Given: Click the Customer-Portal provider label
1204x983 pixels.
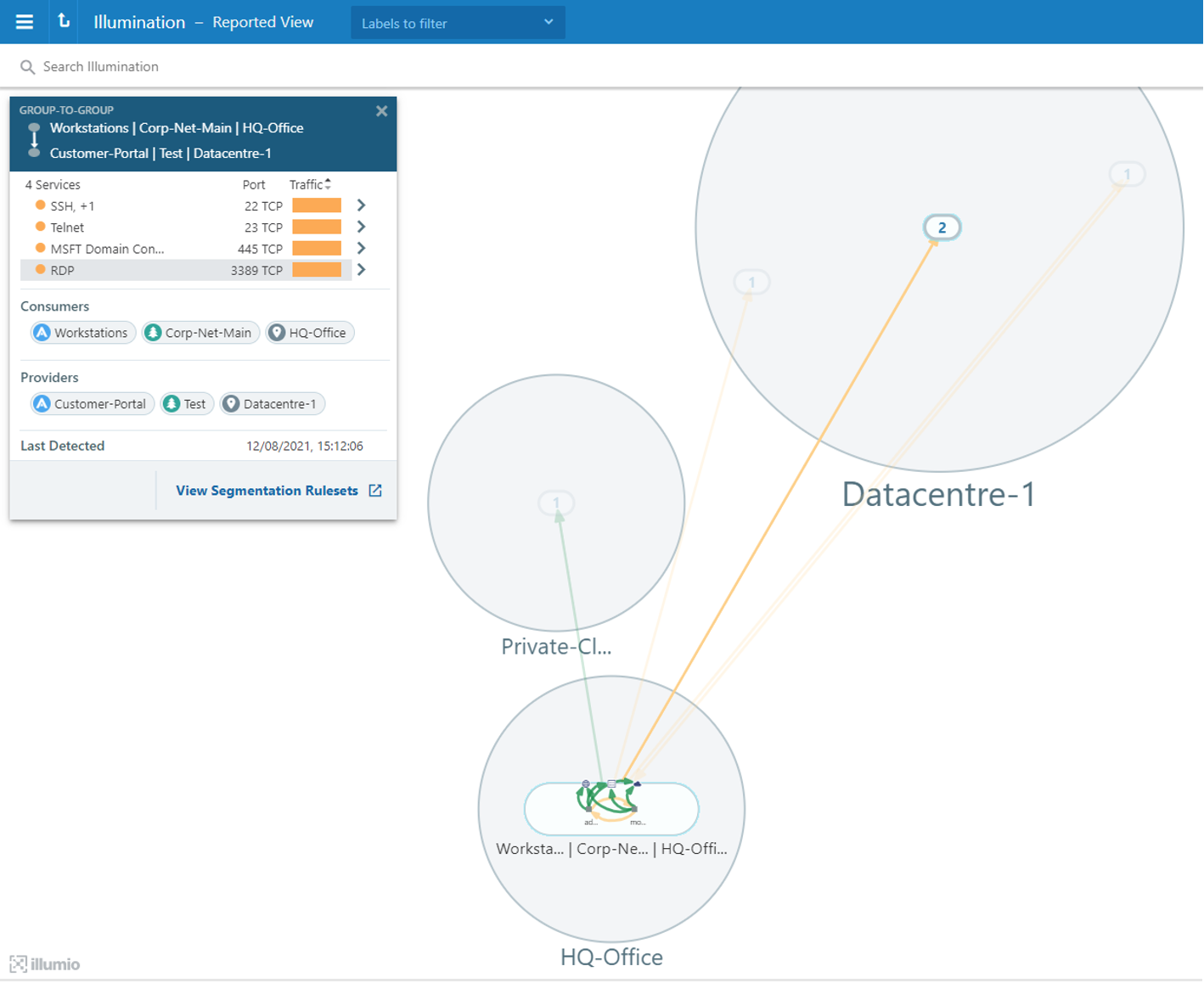Looking at the screenshot, I should click(x=93, y=404).
